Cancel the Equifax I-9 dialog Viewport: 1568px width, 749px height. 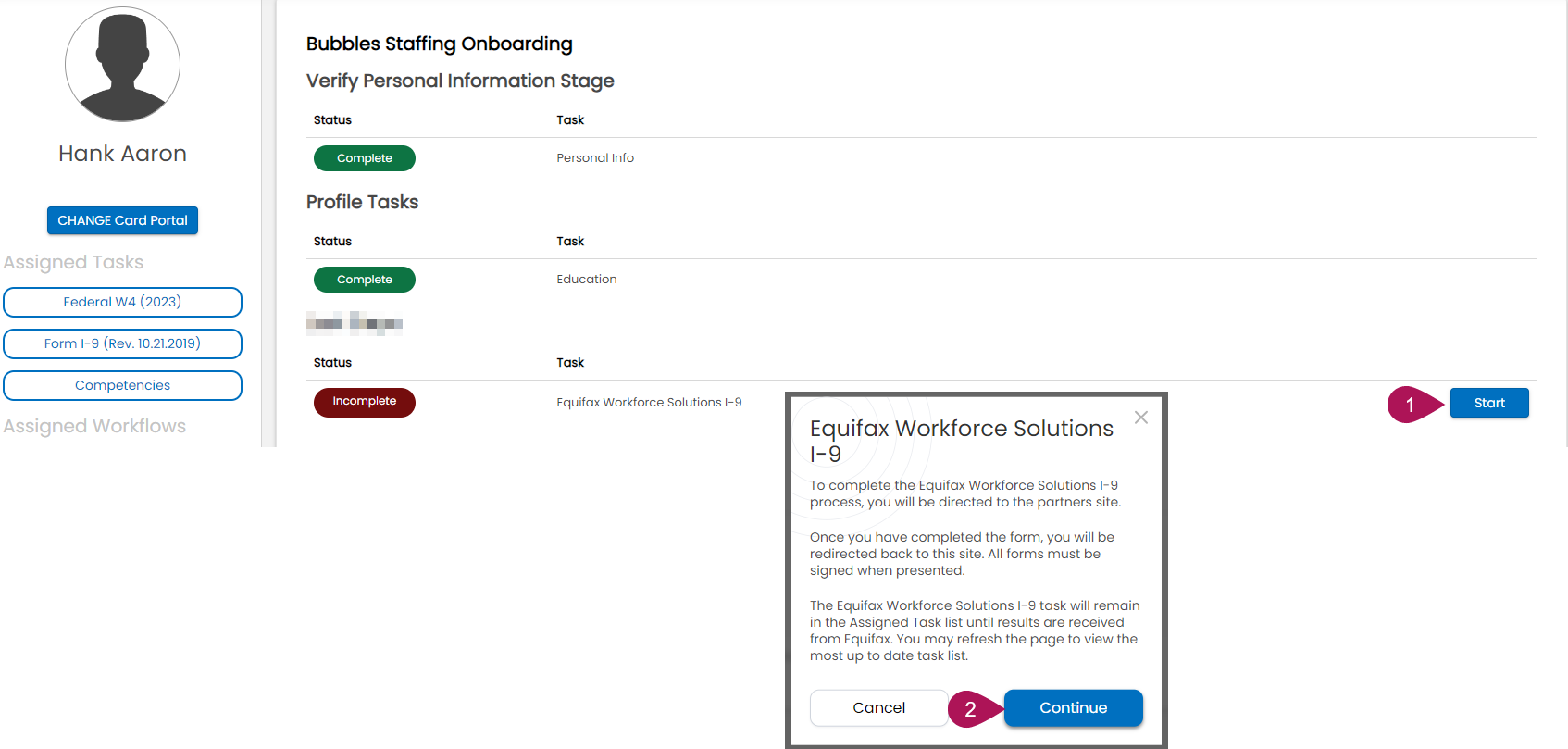tap(878, 707)
